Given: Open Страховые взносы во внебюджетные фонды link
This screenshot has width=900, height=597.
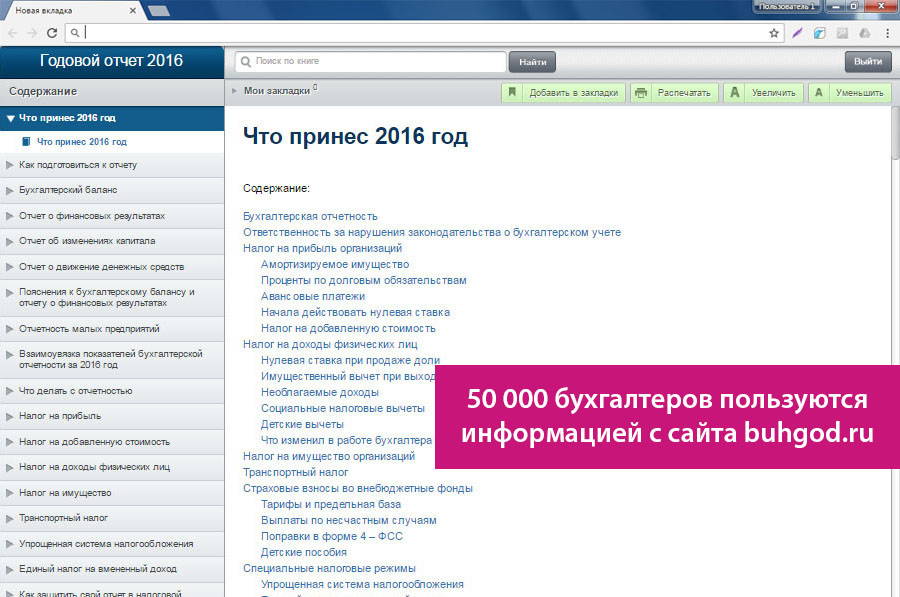Looking at the screenshot, I should coord(358,489).
